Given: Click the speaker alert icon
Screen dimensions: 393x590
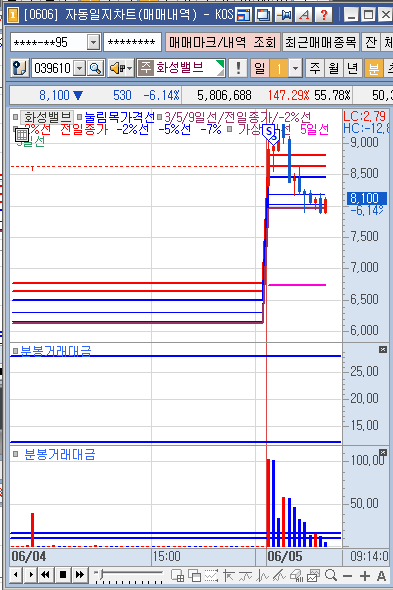Looking at the screenshot, I should point(117,68).
